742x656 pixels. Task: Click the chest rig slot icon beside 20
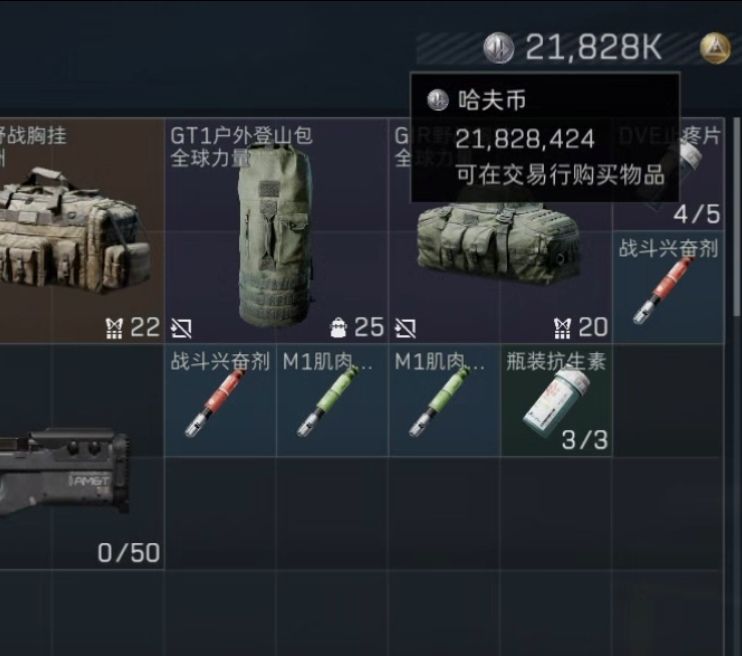click(x=562, y=328)
